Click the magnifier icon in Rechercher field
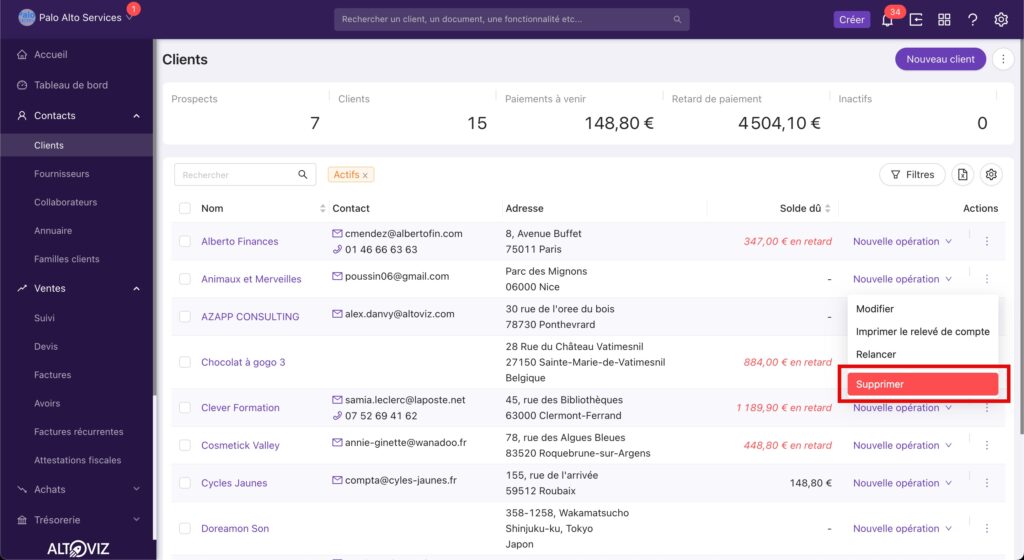The image size is (1024, 560). point(302,175)
